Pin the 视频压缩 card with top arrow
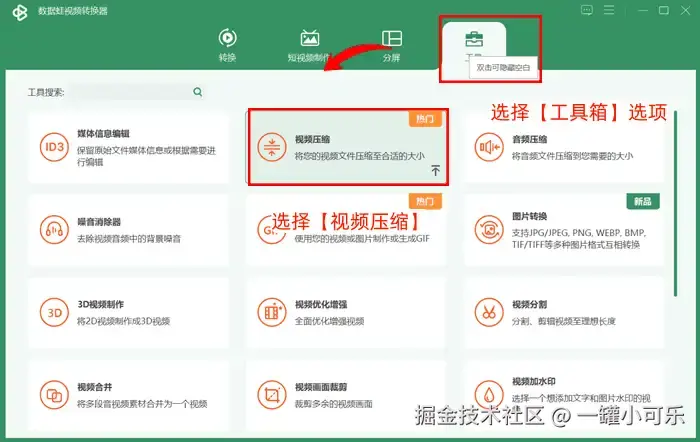700x442 pixels. coord(435,170)
